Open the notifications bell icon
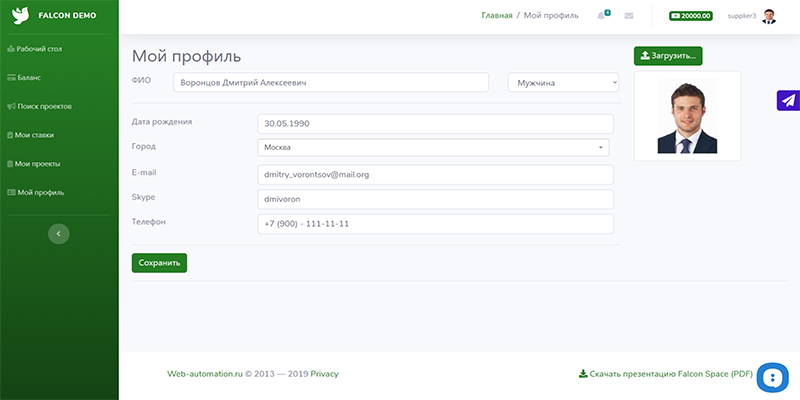The image size is (800, 400). point(601,16)
